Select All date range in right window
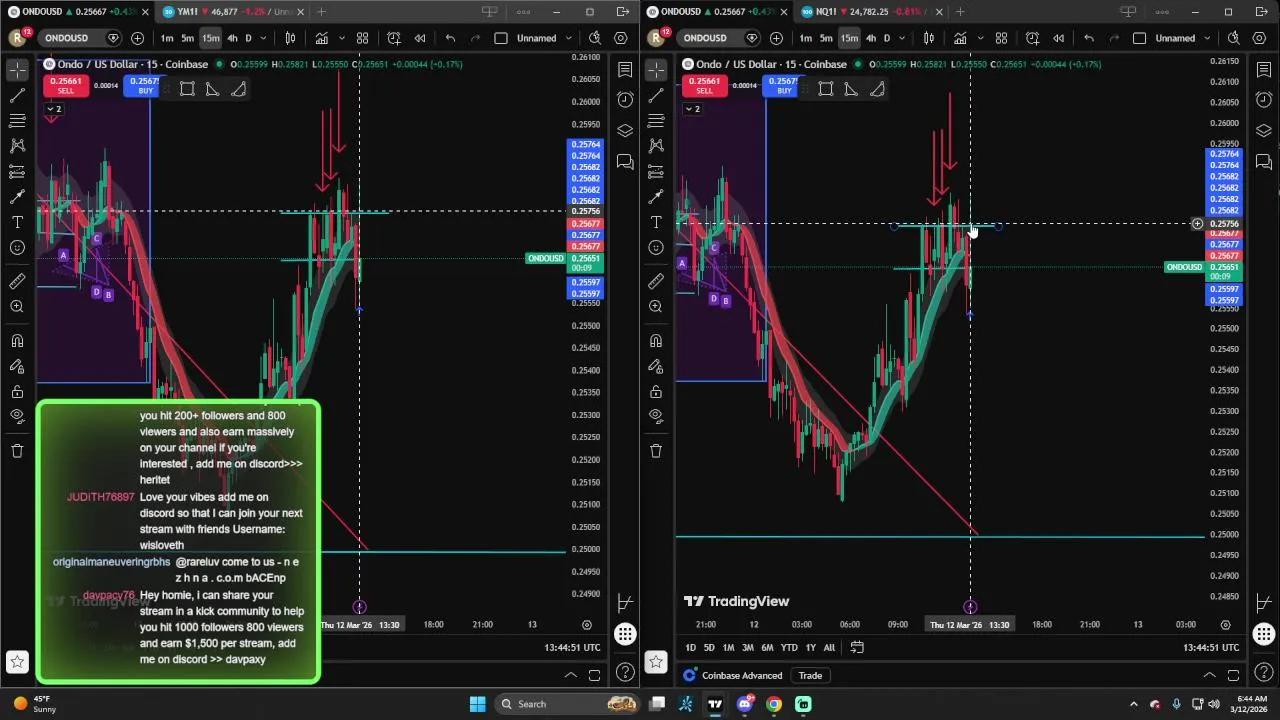 [x=829, y=648]
